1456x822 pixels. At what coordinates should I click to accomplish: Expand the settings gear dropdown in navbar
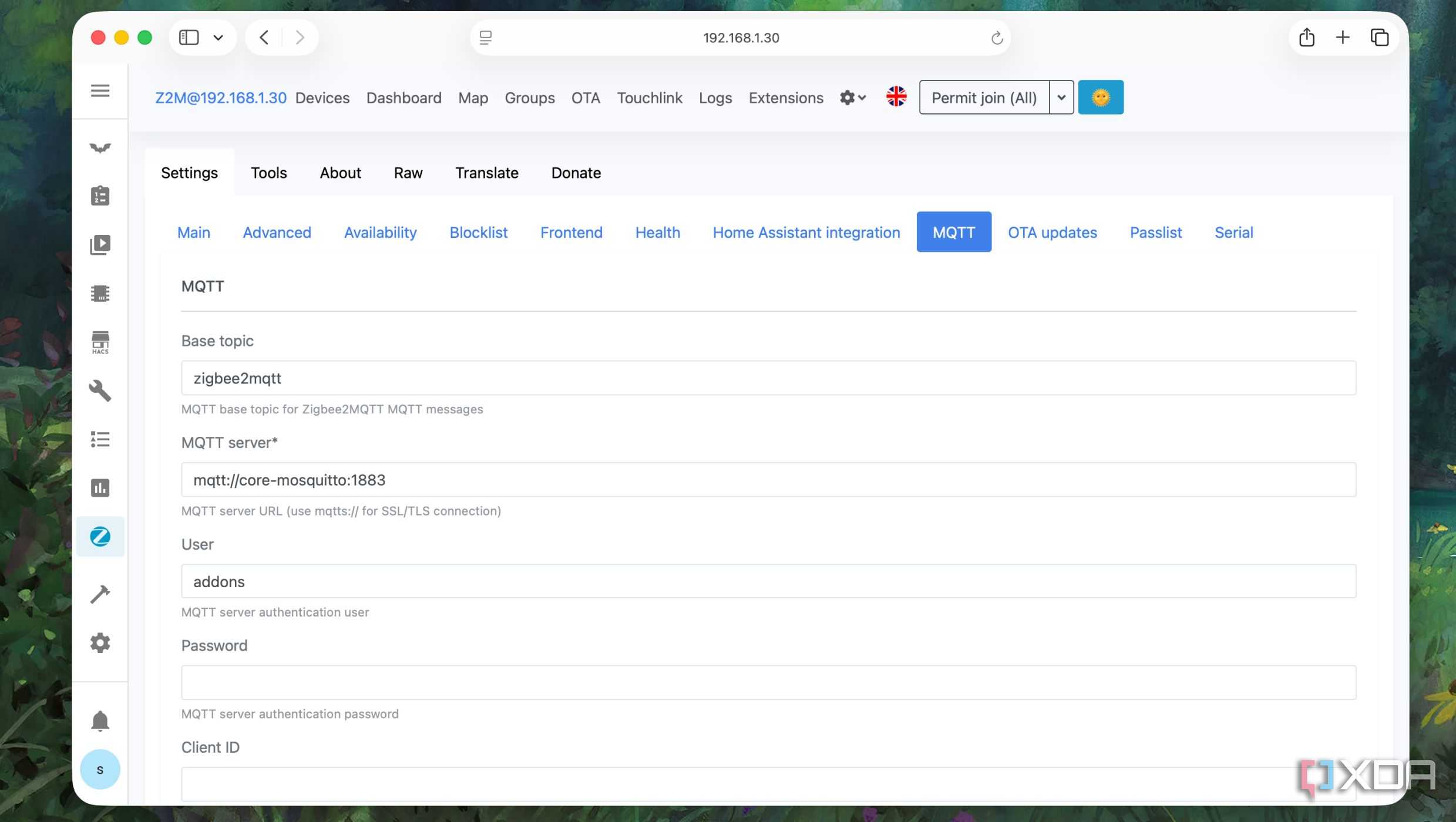click(x=853, y=97)
